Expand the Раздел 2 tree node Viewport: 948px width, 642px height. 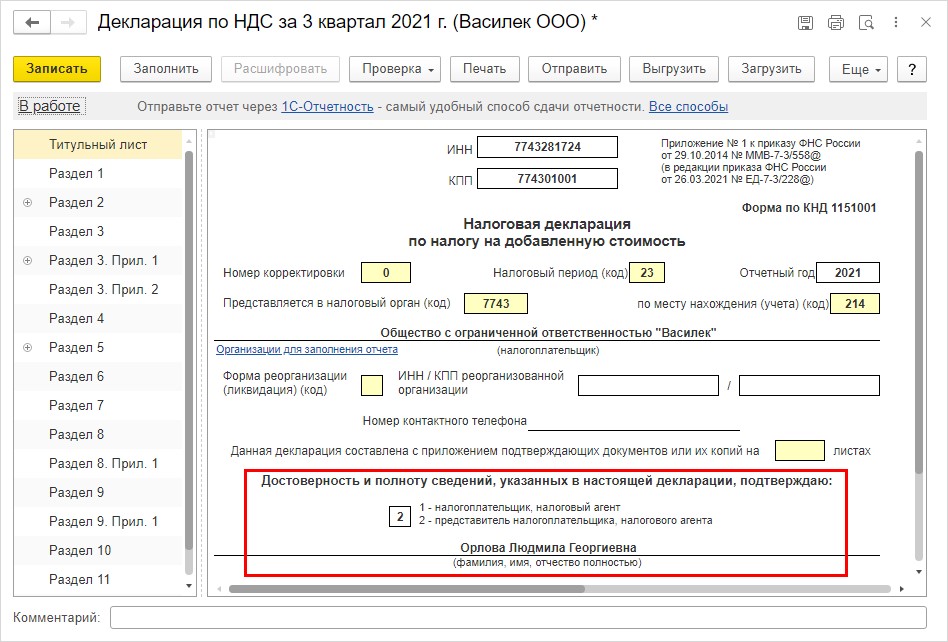(x=27, y=203)
